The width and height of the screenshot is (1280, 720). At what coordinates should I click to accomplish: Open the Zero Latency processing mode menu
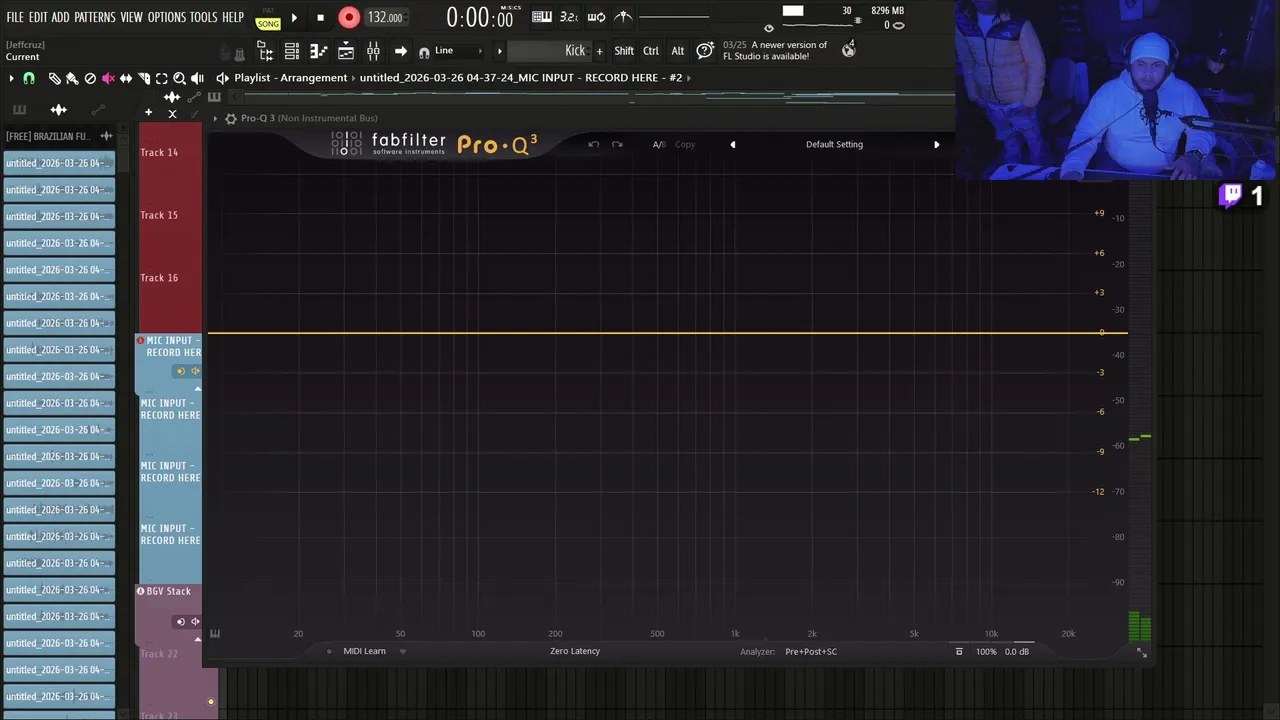575,651
